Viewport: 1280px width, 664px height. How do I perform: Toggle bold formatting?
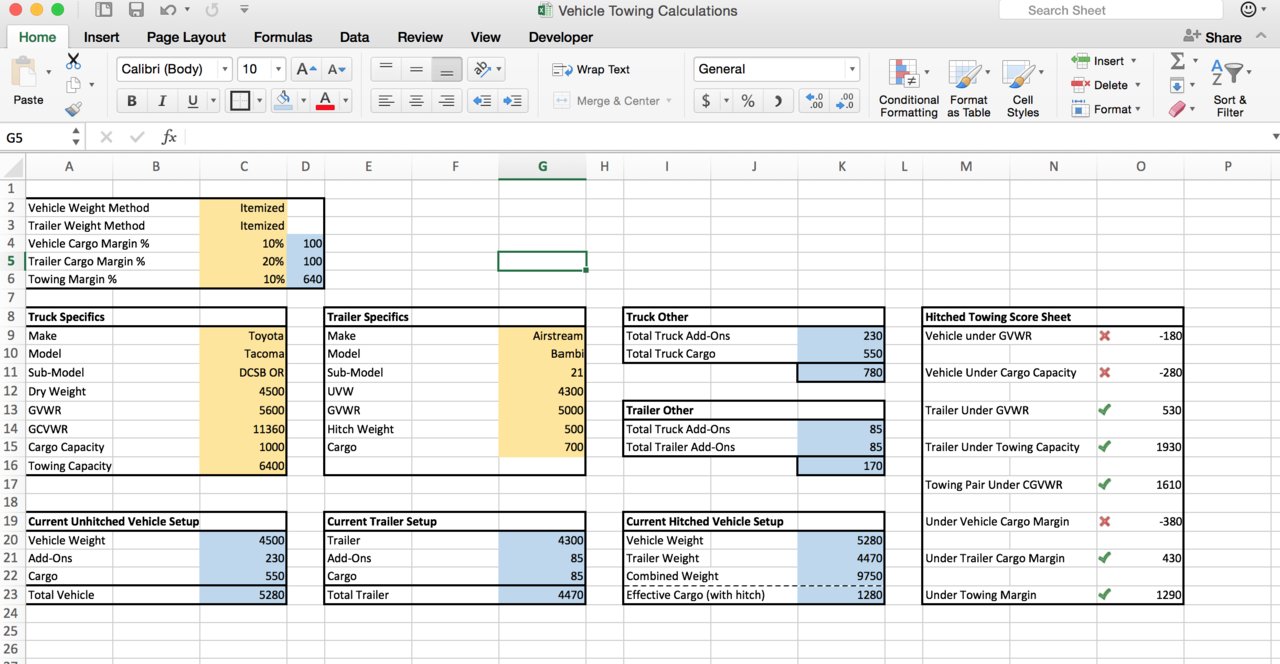pos(131,101)
